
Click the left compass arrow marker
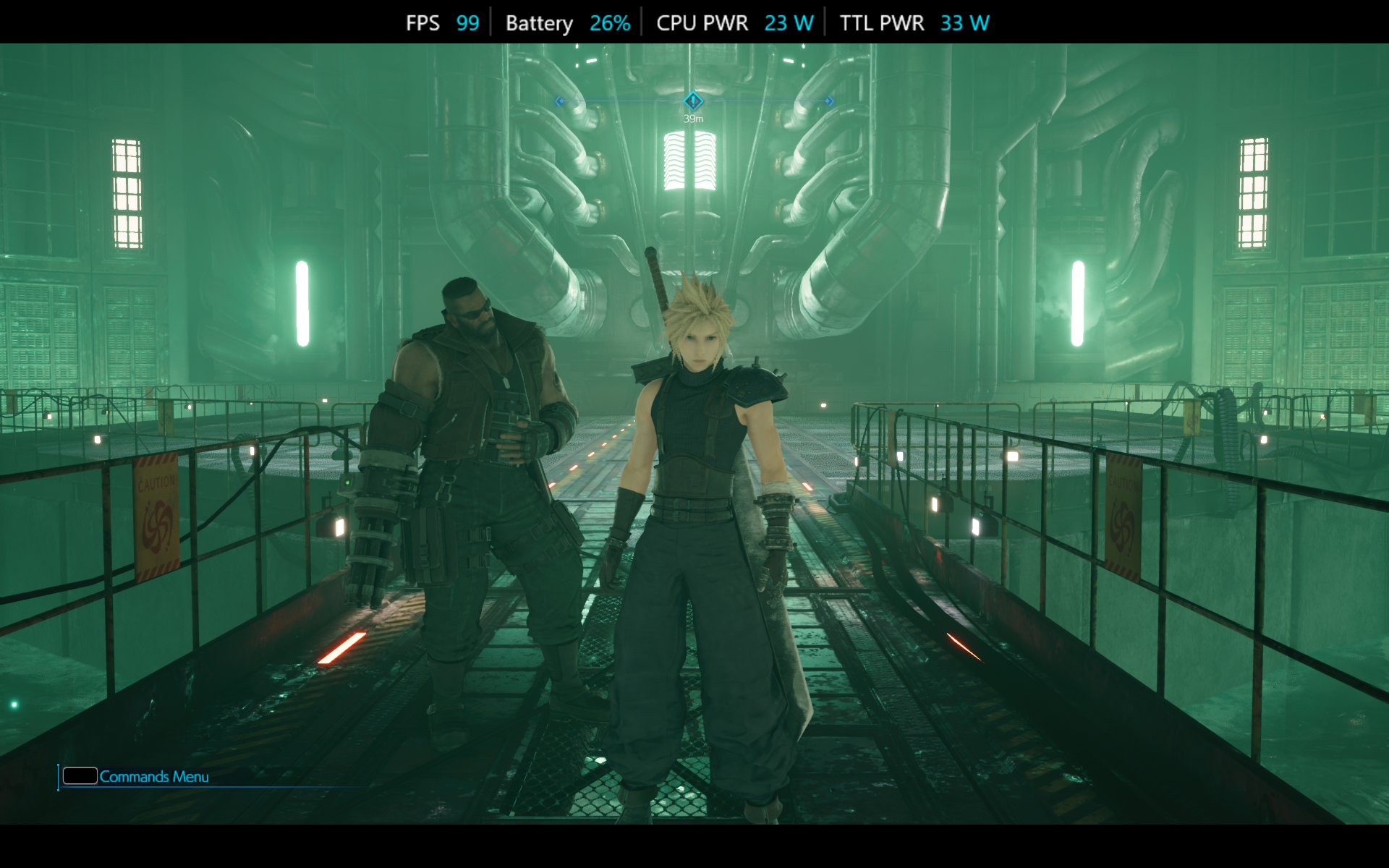point(560,101)
